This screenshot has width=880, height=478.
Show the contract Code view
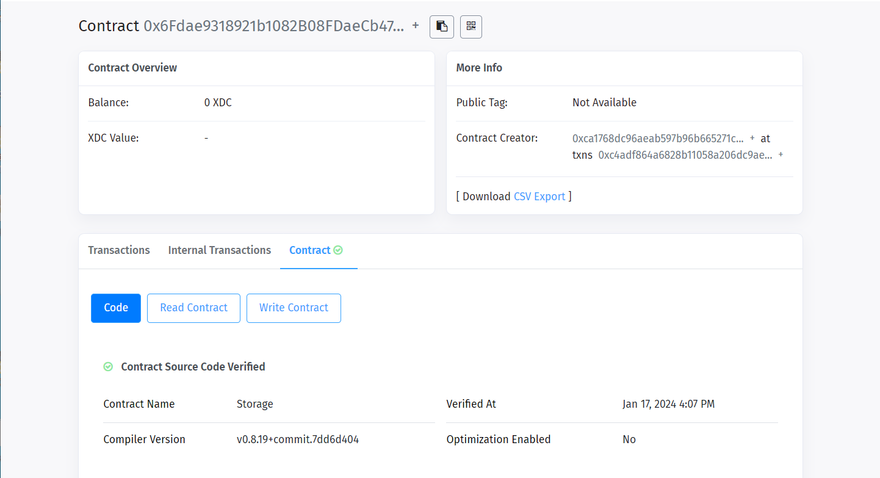pyautogui.click(x=116, y=308)
